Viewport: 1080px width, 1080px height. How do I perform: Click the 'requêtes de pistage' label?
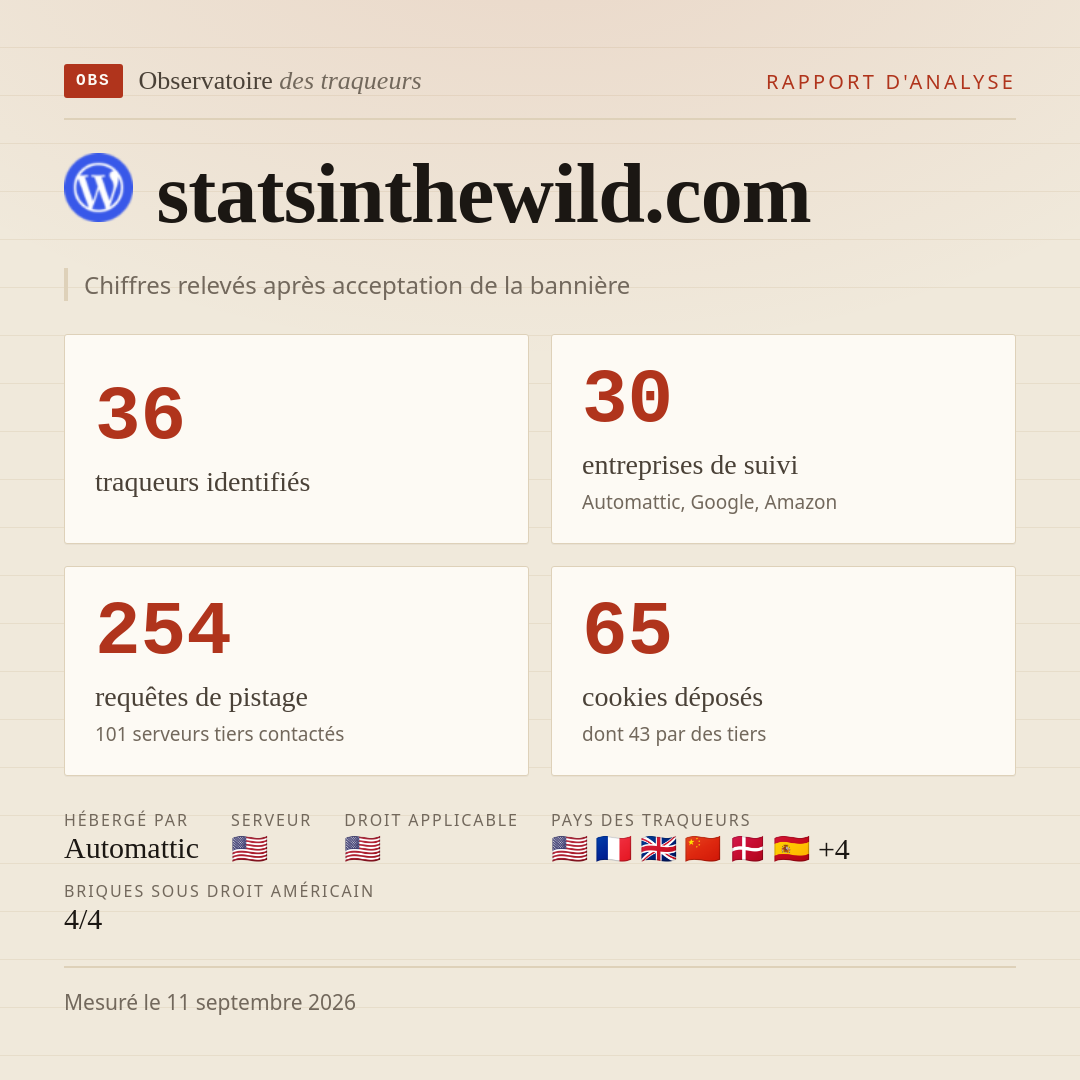[201, 697]
